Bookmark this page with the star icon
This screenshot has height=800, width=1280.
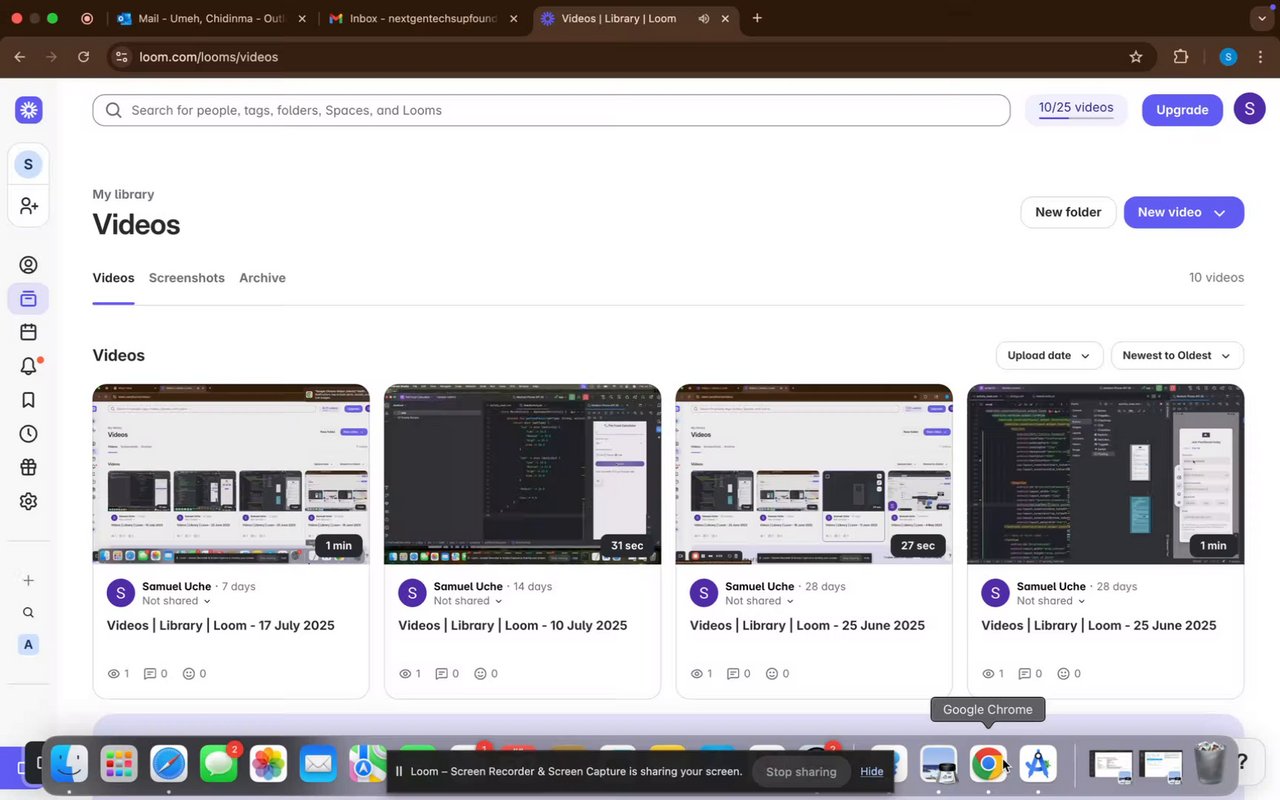[x=1136, y=57]
